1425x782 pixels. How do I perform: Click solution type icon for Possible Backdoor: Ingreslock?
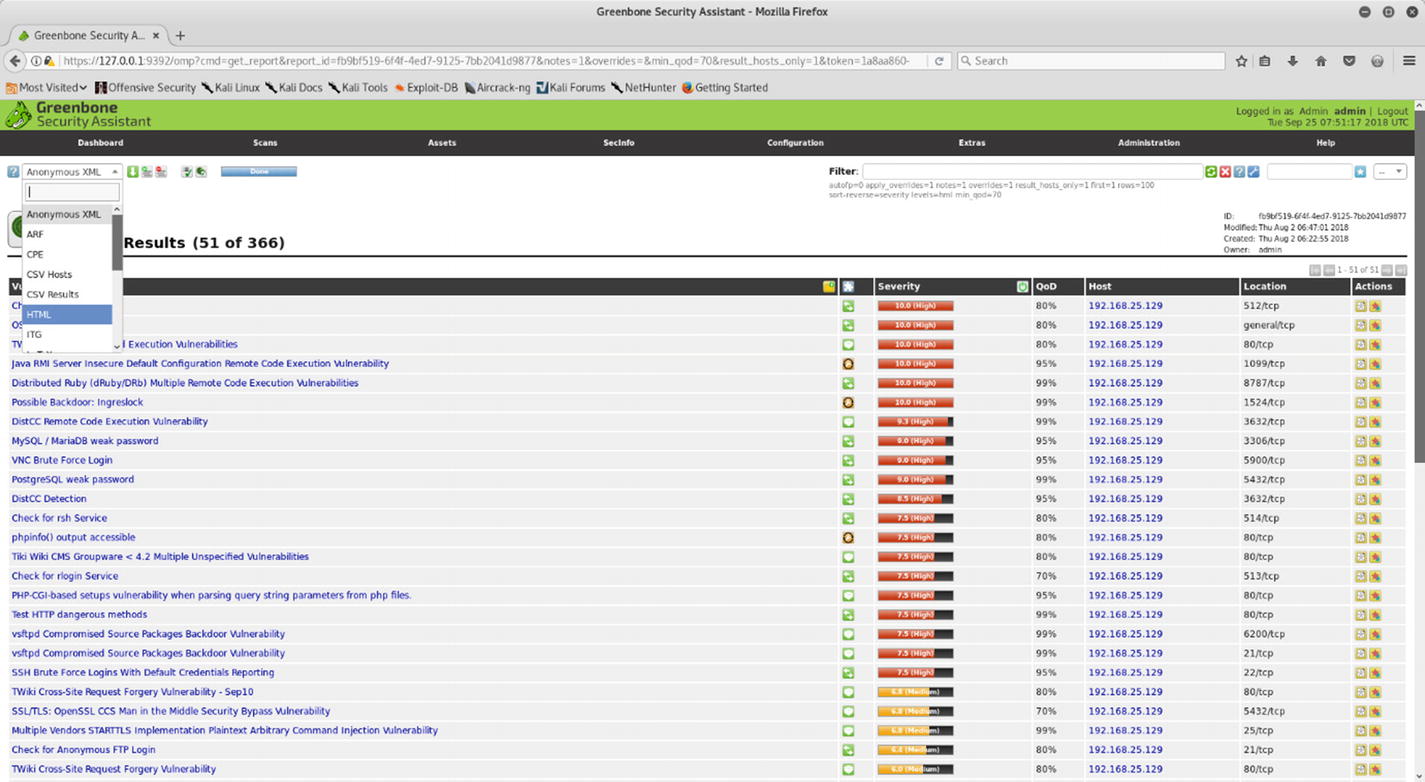click(848, 402)
